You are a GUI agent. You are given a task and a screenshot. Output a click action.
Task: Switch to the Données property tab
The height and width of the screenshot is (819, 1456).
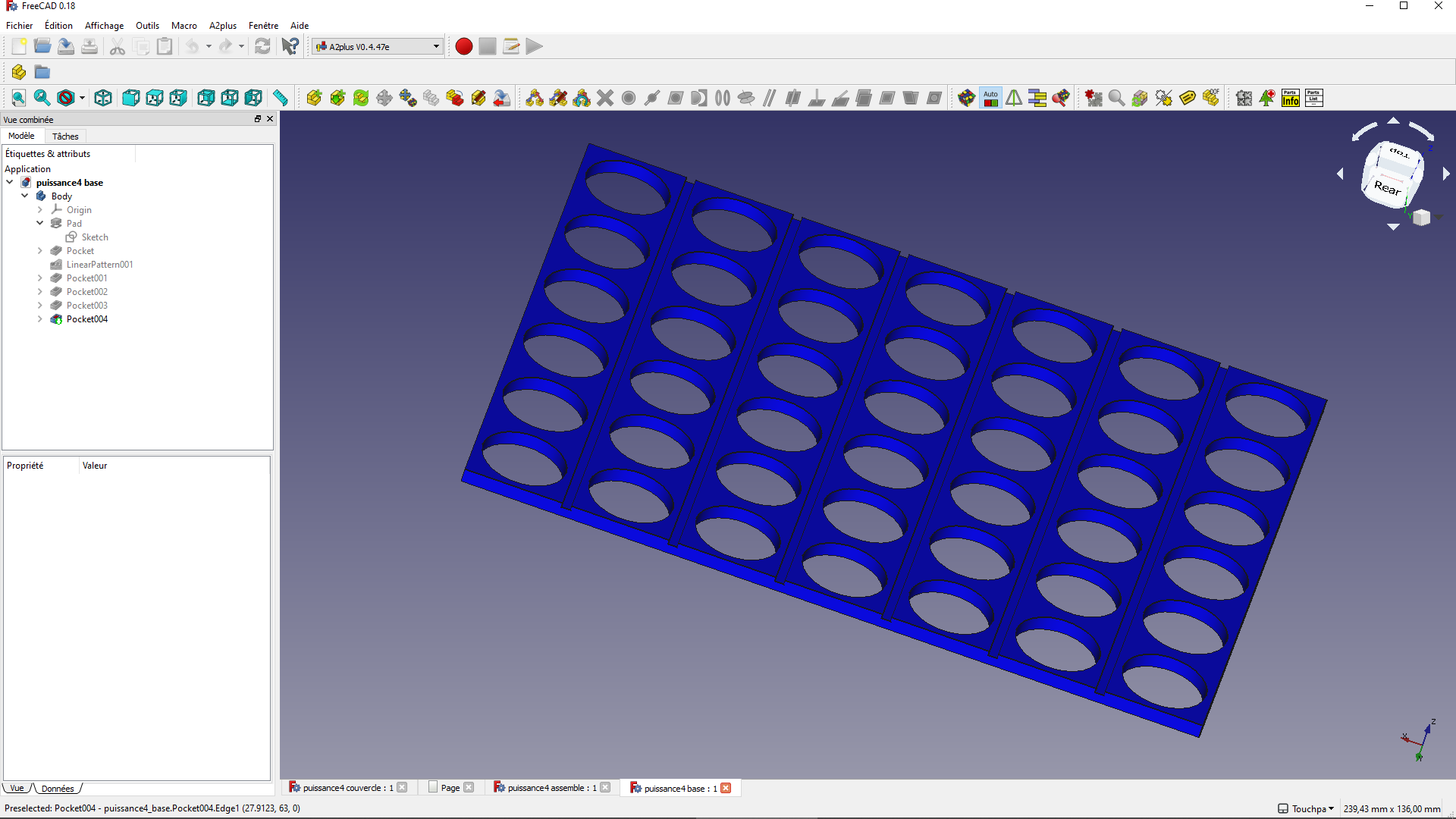[58, 789]
